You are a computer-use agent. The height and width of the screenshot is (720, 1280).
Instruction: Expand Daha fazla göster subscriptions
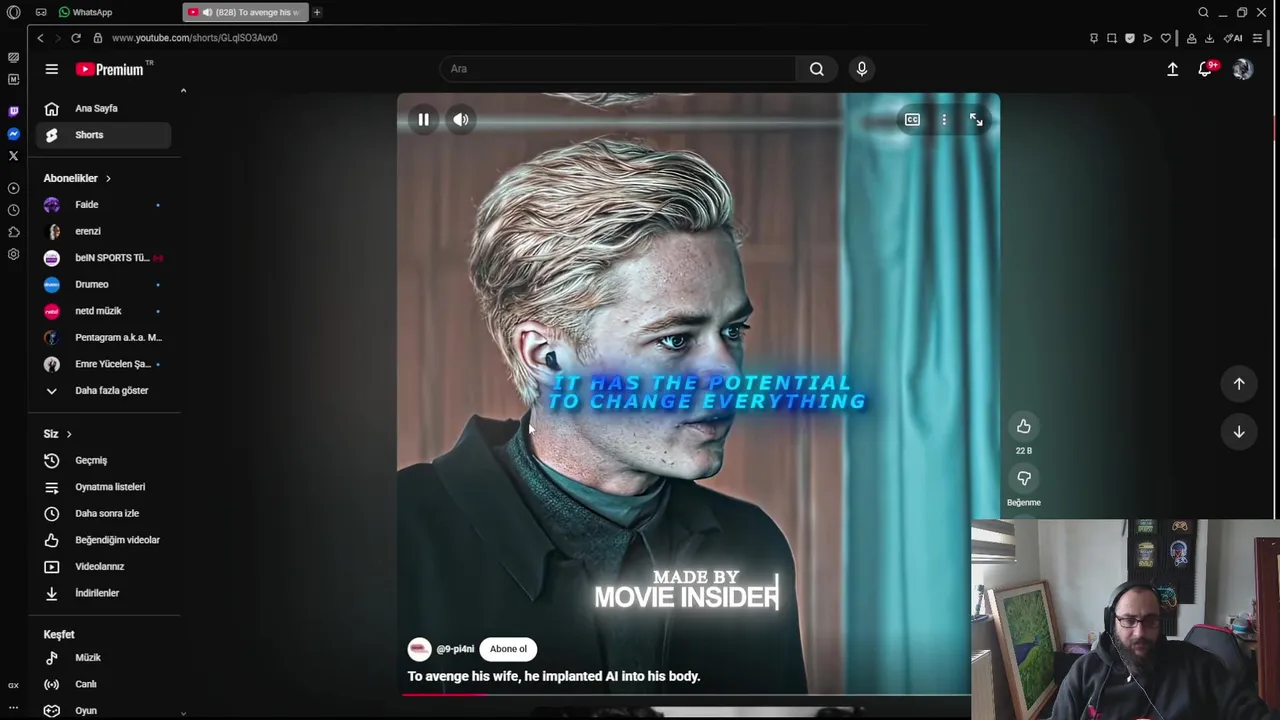click(x=104, y=391)
